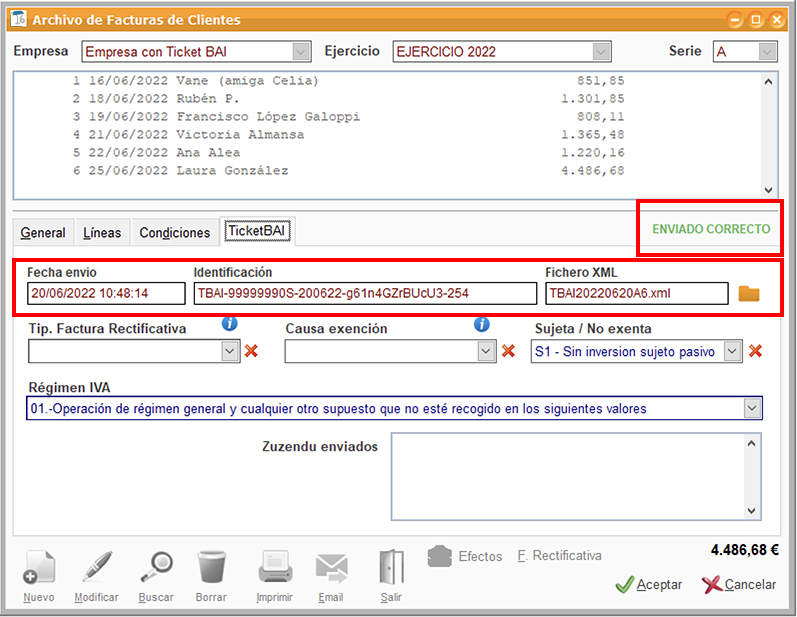Click the Salir door icon
The image size is (797, 617).
coord(391,567)
